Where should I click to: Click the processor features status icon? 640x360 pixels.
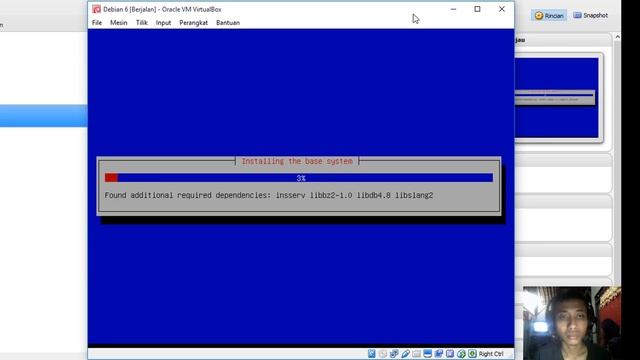point(450,353)
